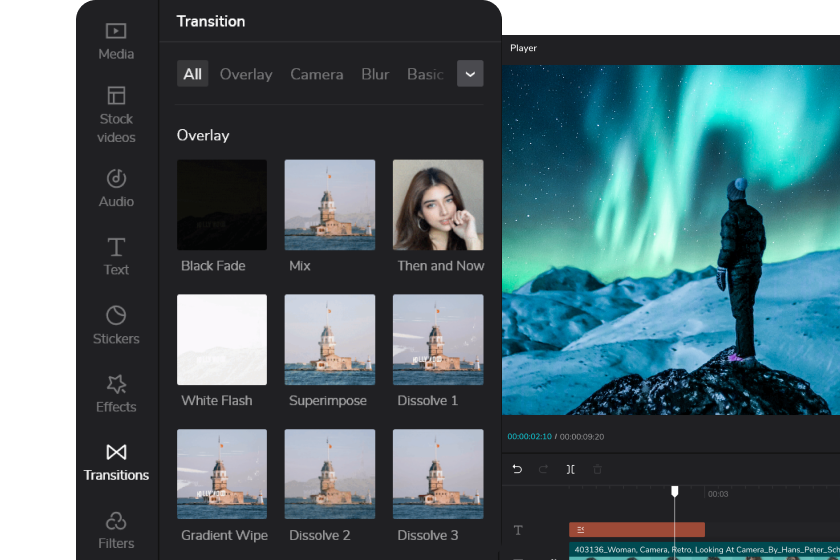Select the 403136_Woman video clip on timeline
This screenshot has height=560, width=840.
tap(704, 551)
